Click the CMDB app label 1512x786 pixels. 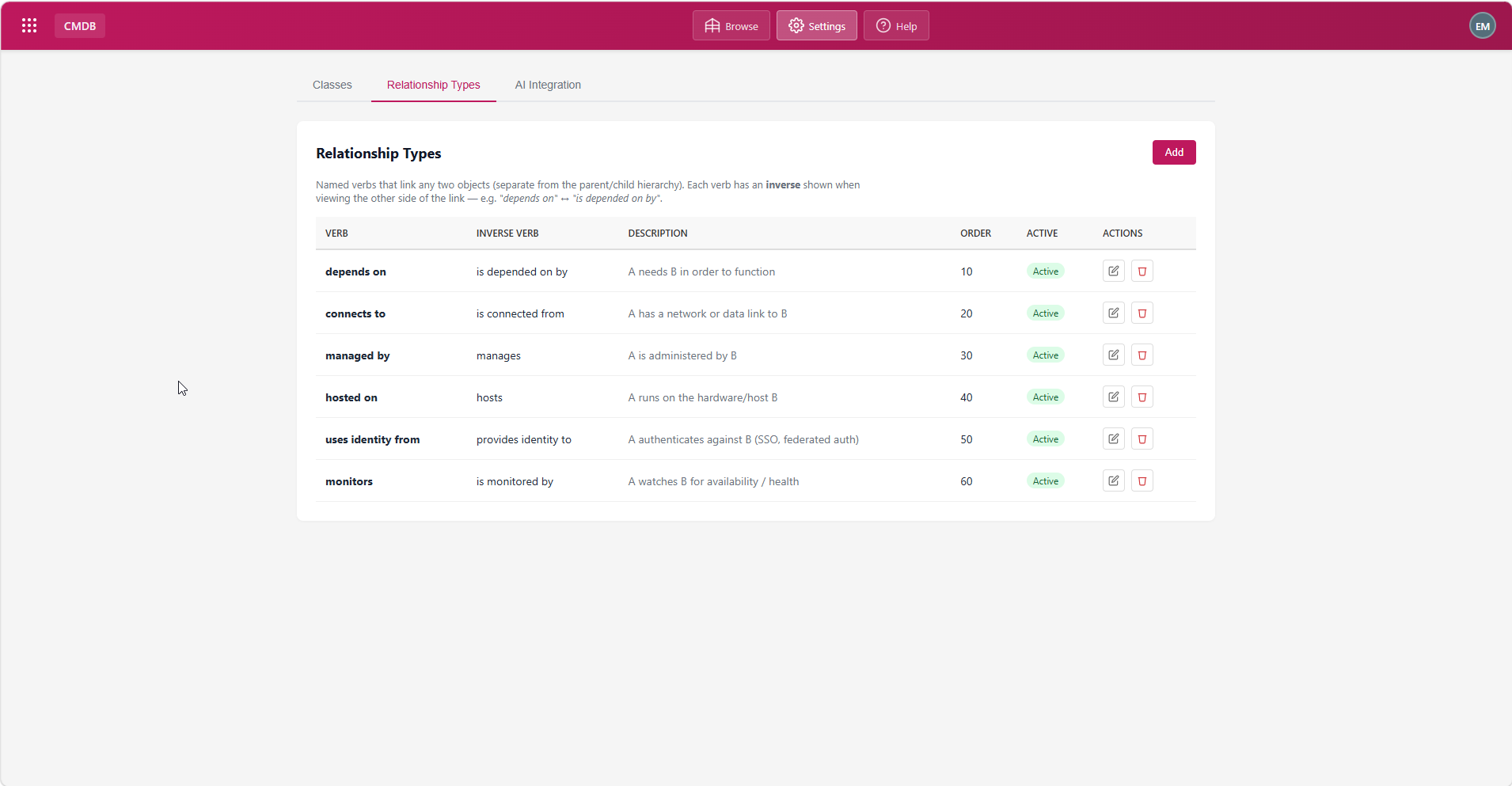point(80,25)
